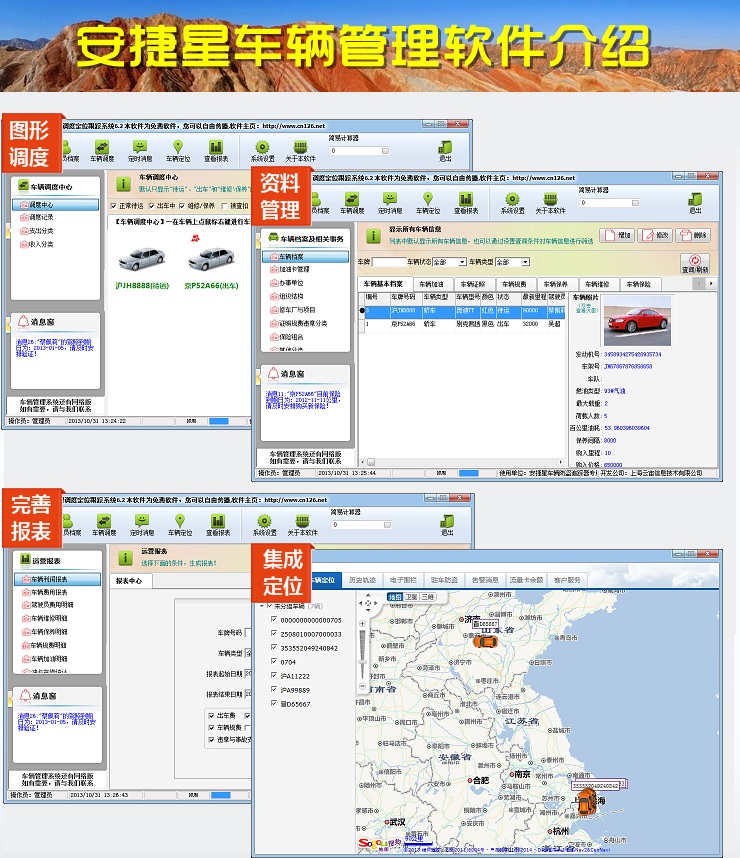Toggle 出车费 checkbox in report center

click(x=211, y=715)
